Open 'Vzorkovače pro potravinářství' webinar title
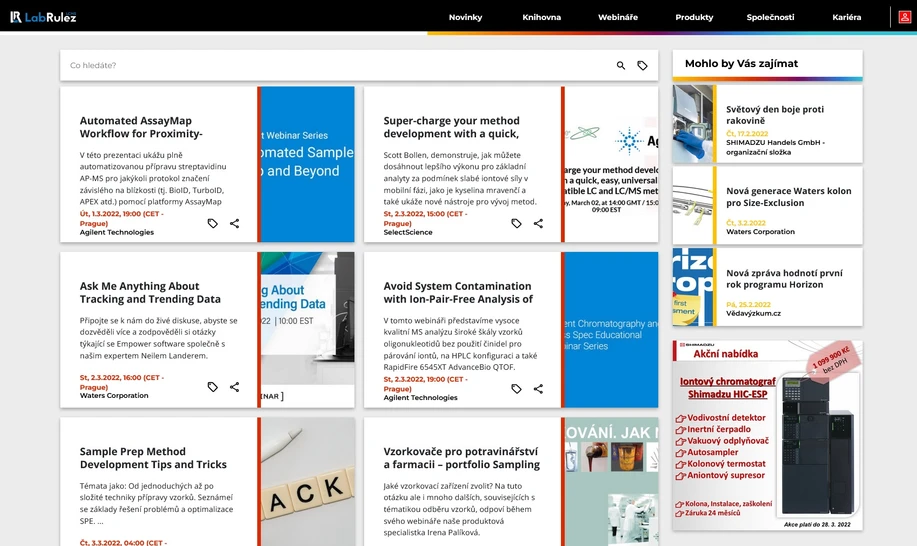The height and width of the screenshot is (546, 917). [461, 458]
